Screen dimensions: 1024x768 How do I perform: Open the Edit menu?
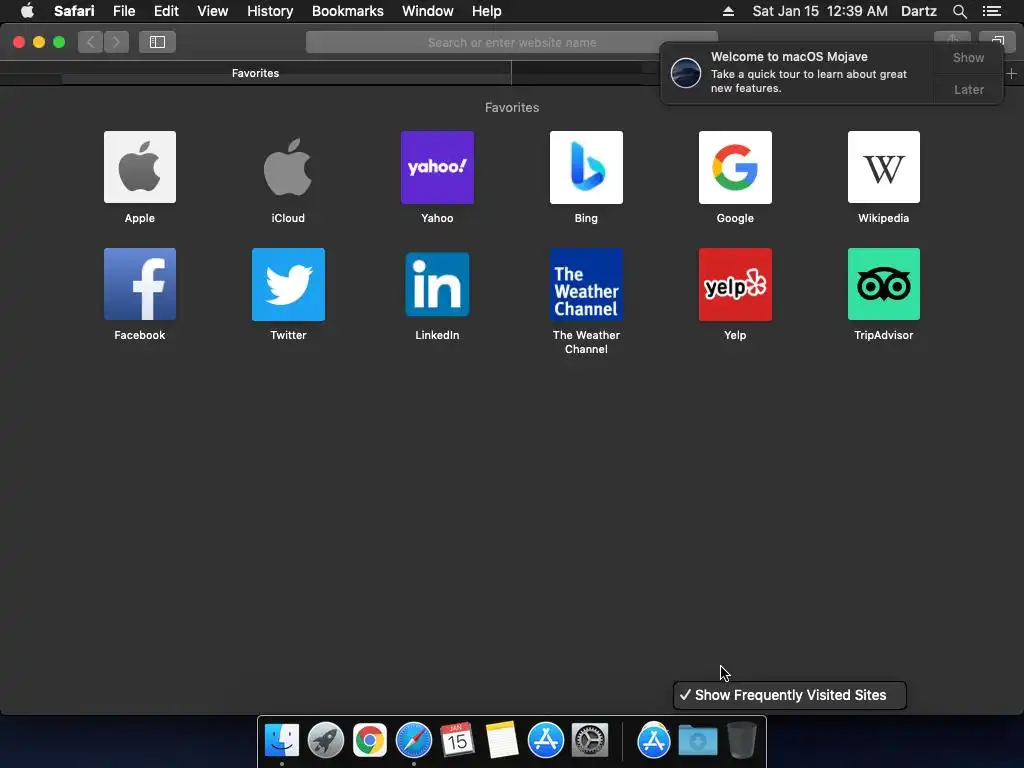click(166, 11)
